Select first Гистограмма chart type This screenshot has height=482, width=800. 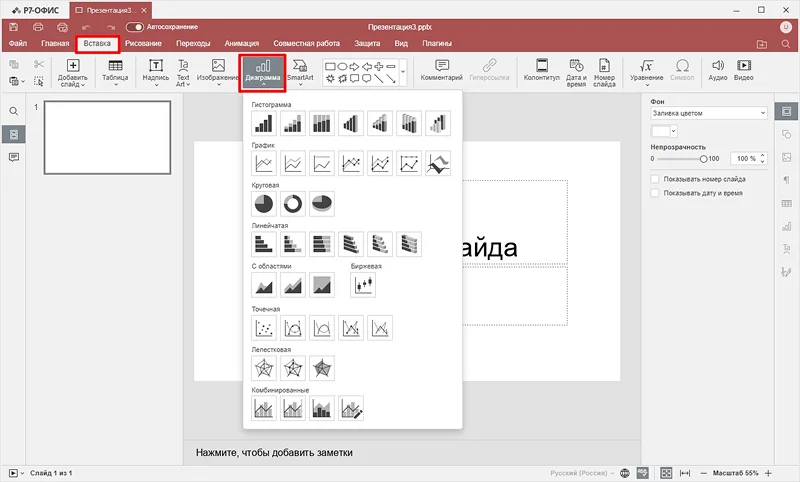pyautogui.click(x=264, y=123)
